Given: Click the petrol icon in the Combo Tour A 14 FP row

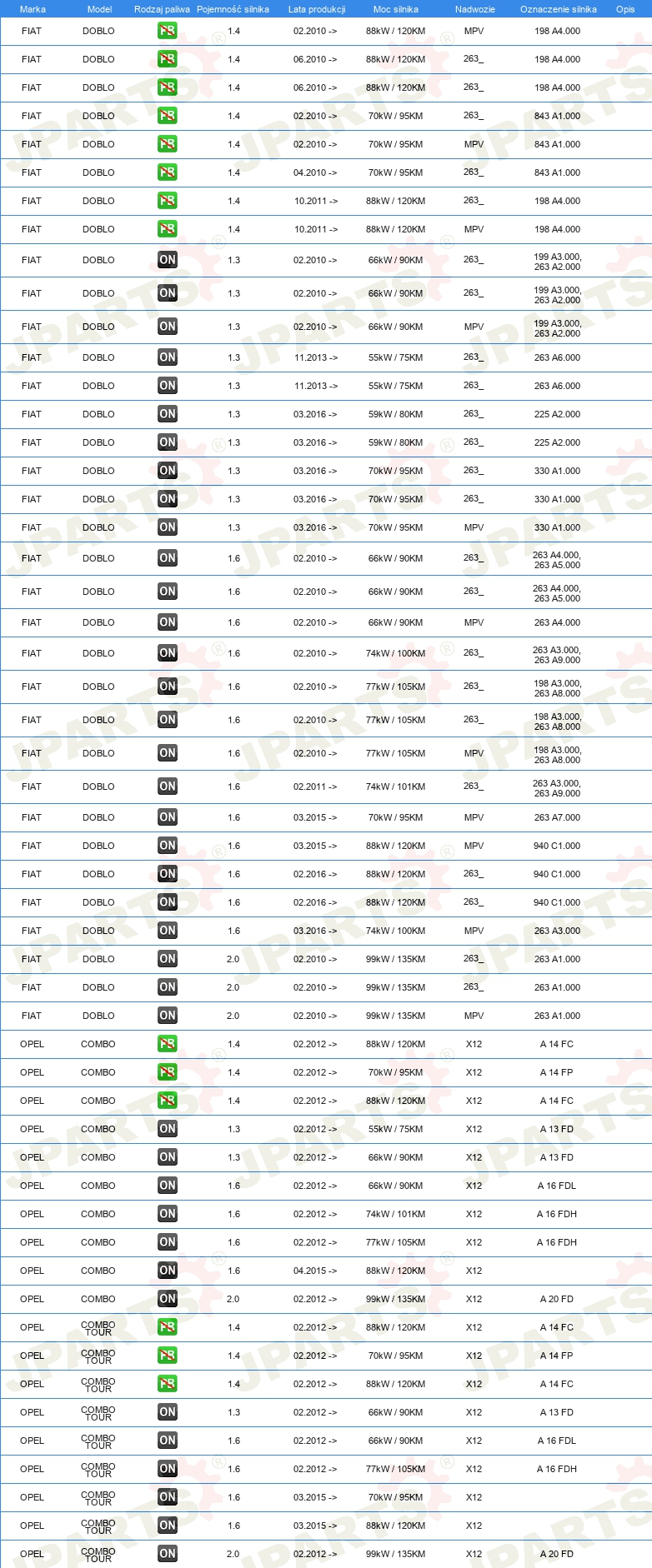Looking at the screenshot, I should 168,1356.
